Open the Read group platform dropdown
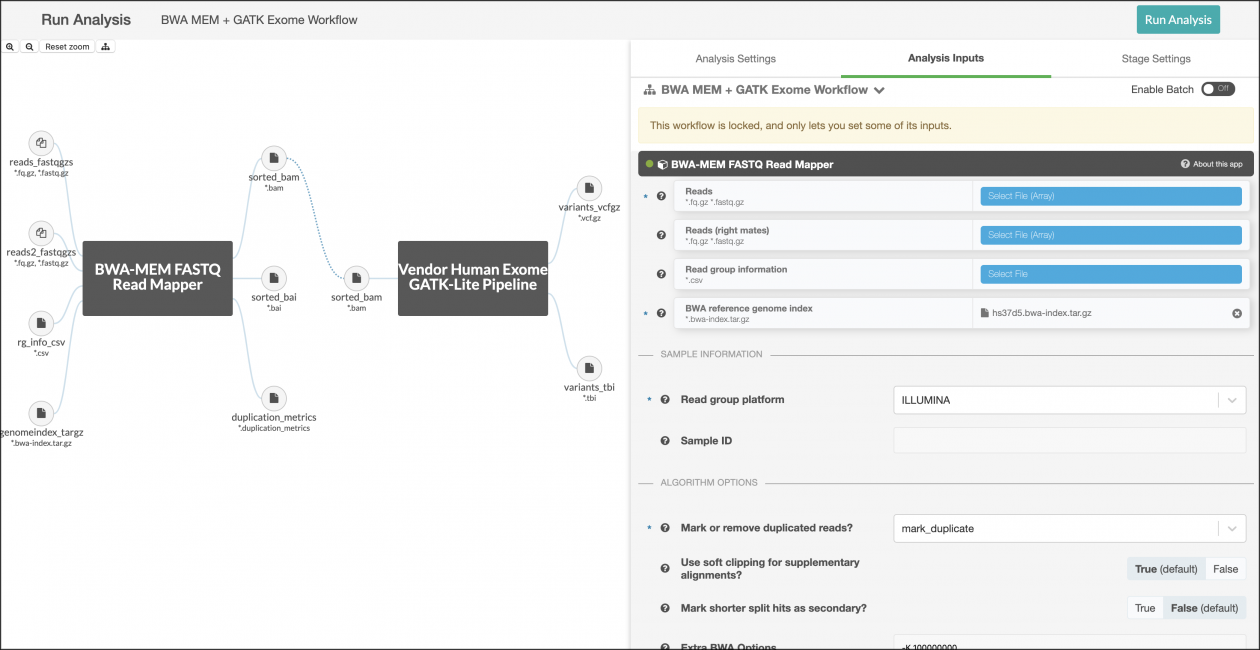This screenshot has height=650, width=1260. pos(1069,400)
